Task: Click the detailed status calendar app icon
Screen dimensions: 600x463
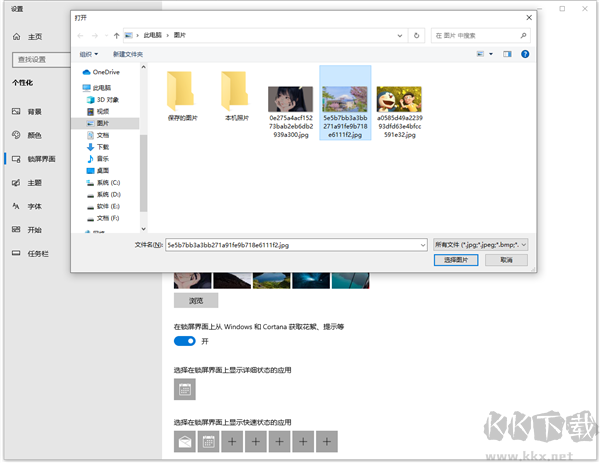Action: coord(185,389)
